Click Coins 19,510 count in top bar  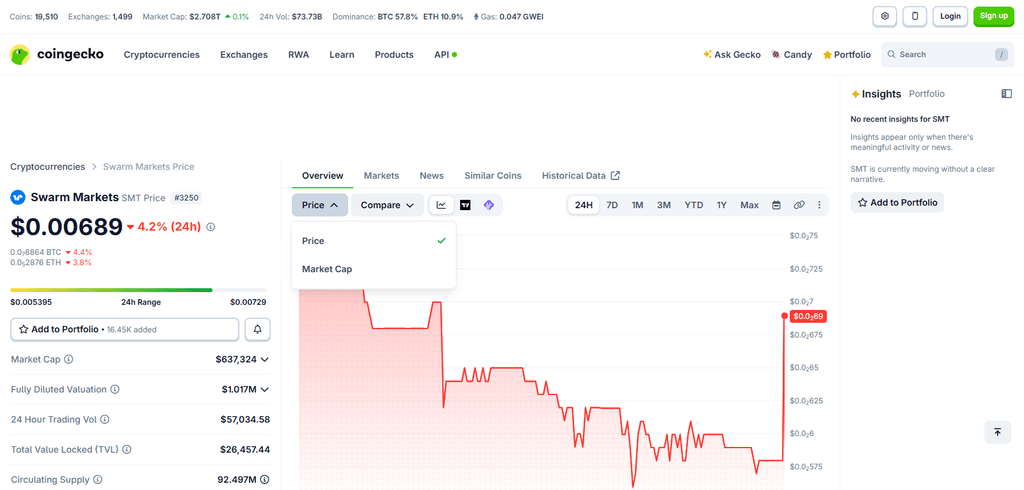tap(33, 16)
